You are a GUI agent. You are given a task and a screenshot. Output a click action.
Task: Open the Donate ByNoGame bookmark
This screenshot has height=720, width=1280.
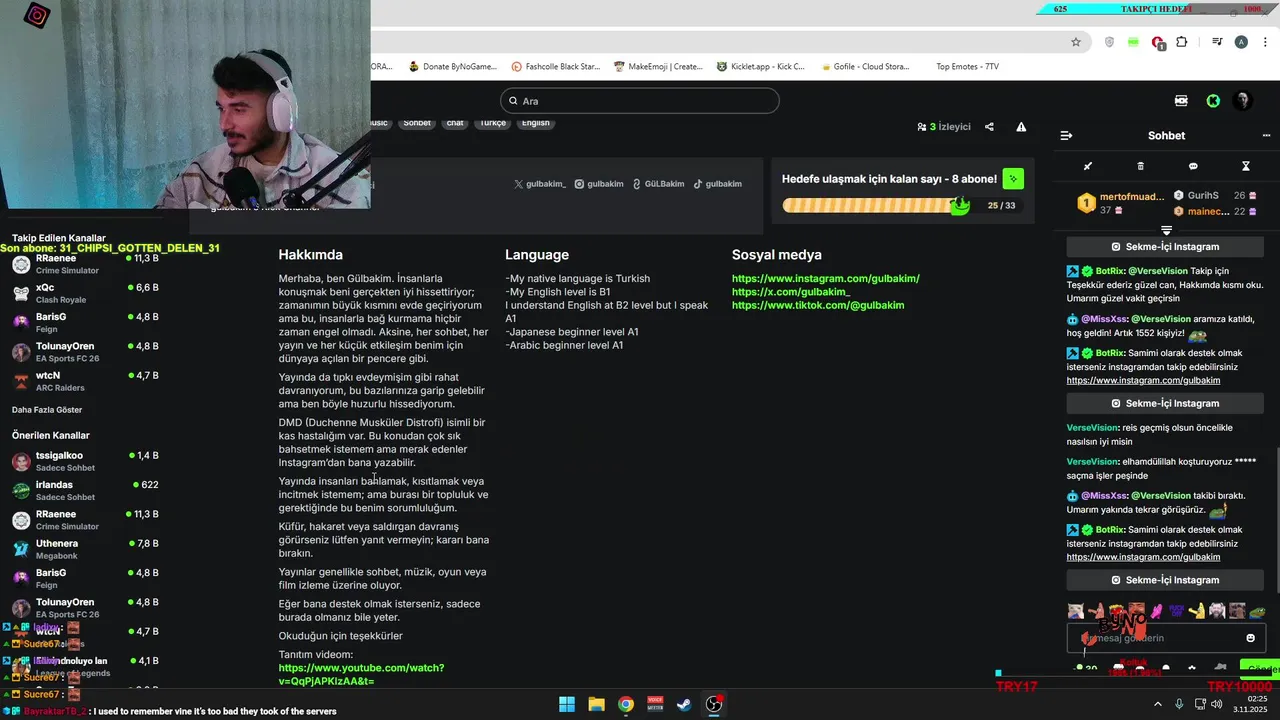(x=452, y=67)
